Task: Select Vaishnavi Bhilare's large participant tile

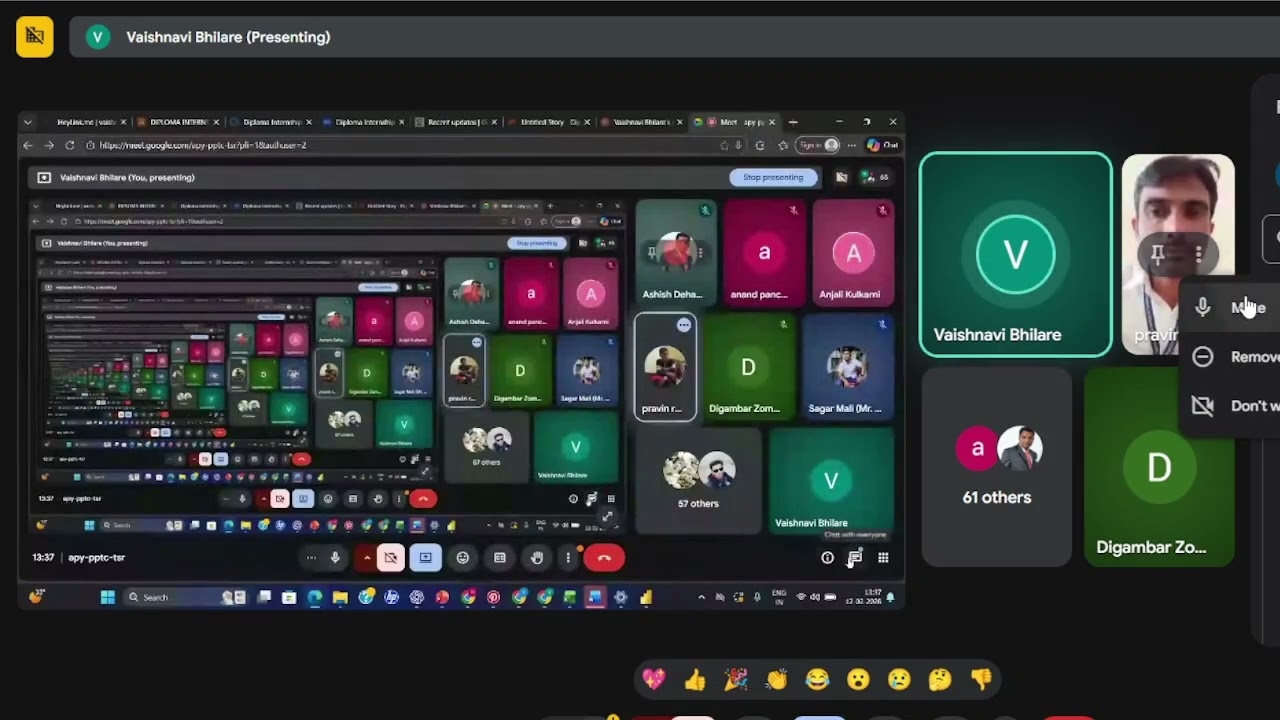Action: click(x=1015, y=255)
